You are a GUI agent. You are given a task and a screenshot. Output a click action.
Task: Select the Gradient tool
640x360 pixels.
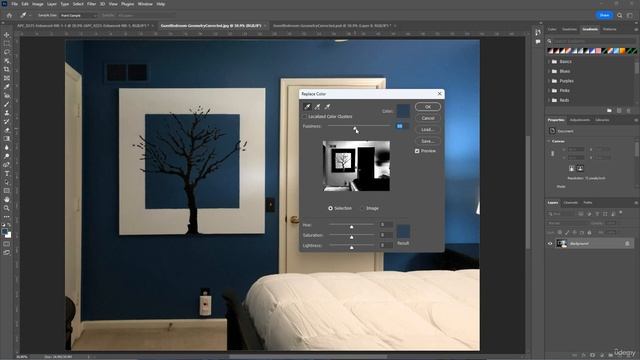point(7,139)
